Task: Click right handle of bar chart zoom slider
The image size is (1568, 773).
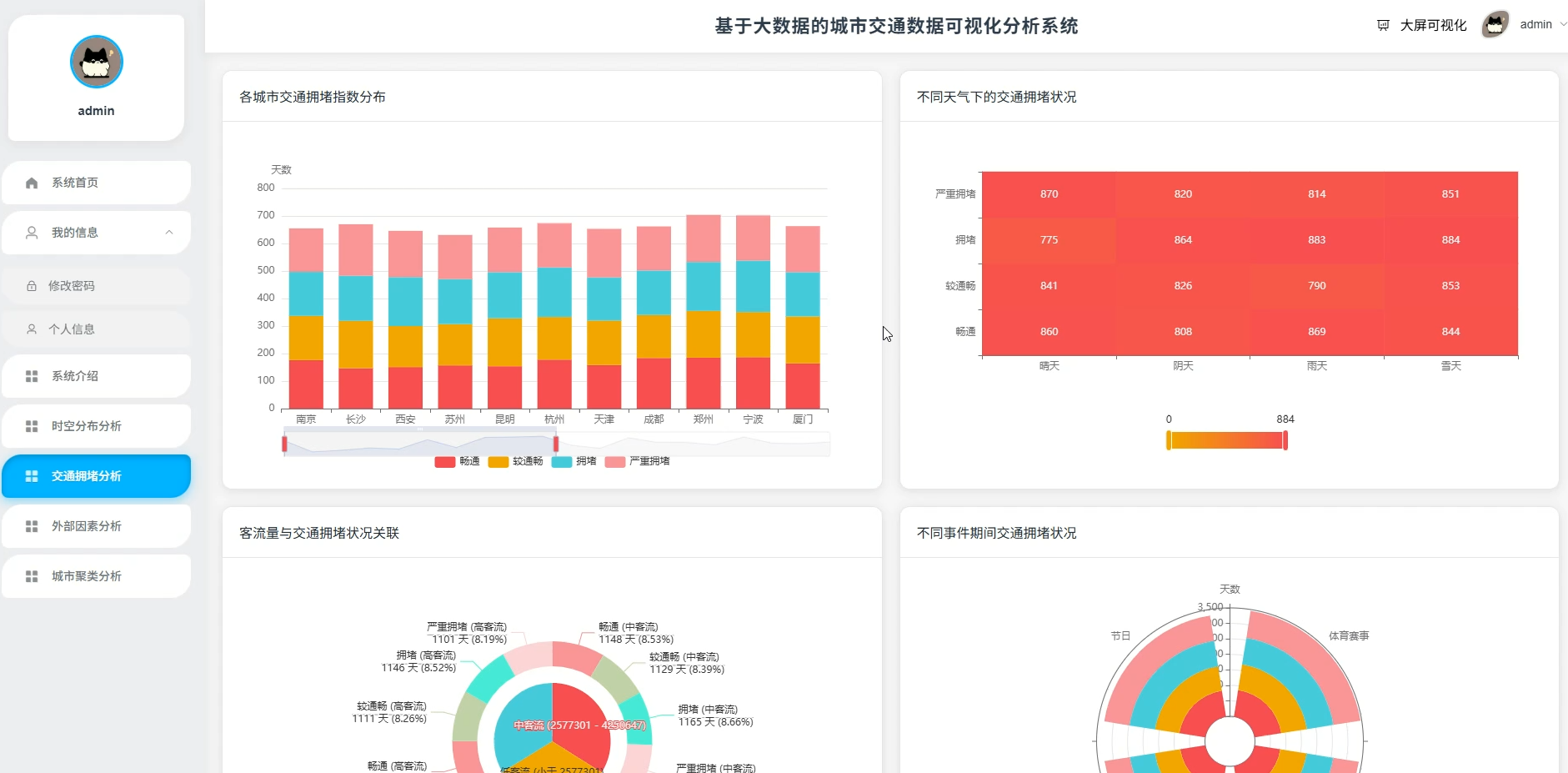Action: (556, 444)
